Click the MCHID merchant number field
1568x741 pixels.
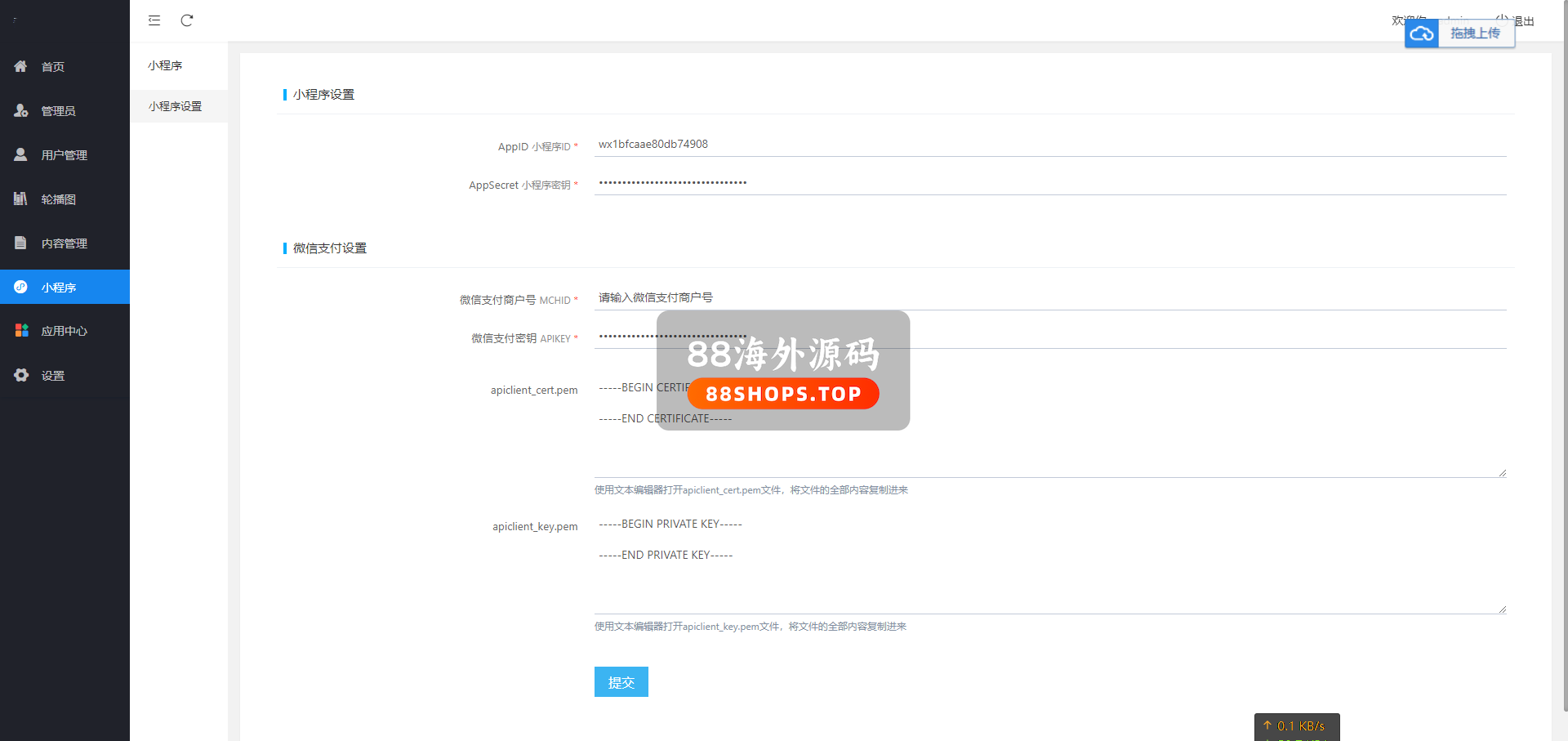(x=1049, y=298)
